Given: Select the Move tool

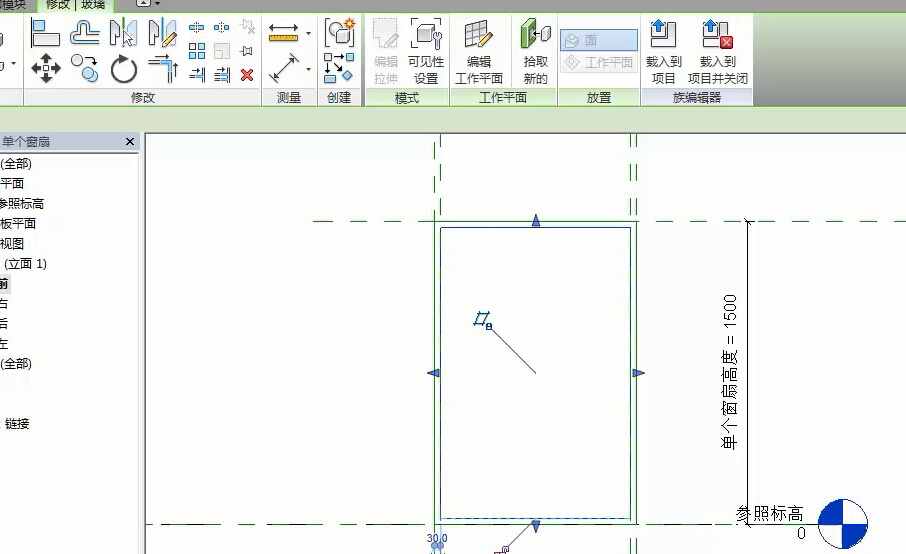Looking at the screenshot, I should point(46,68).
